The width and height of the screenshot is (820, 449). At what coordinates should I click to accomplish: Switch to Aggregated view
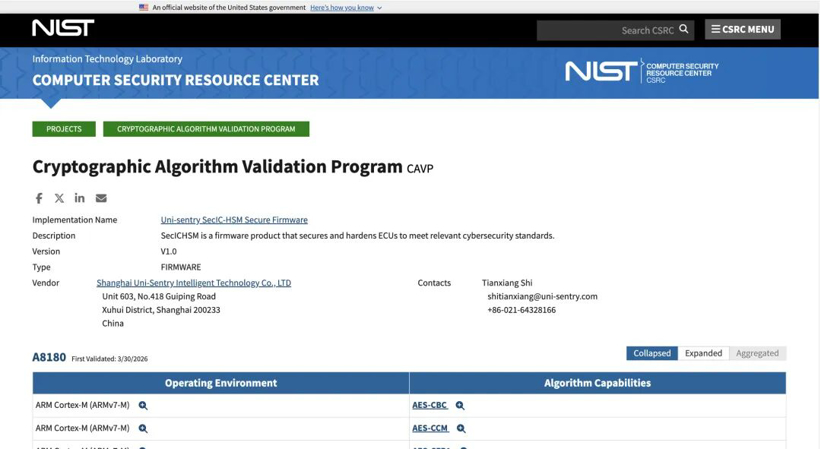tap(757, 353)
